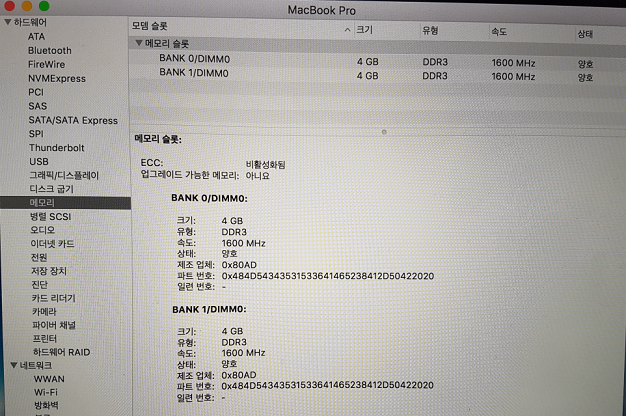Screen dimensions: 626x416
Task: Open SATA/SATA Express details
Action: (x=73, y=120)
